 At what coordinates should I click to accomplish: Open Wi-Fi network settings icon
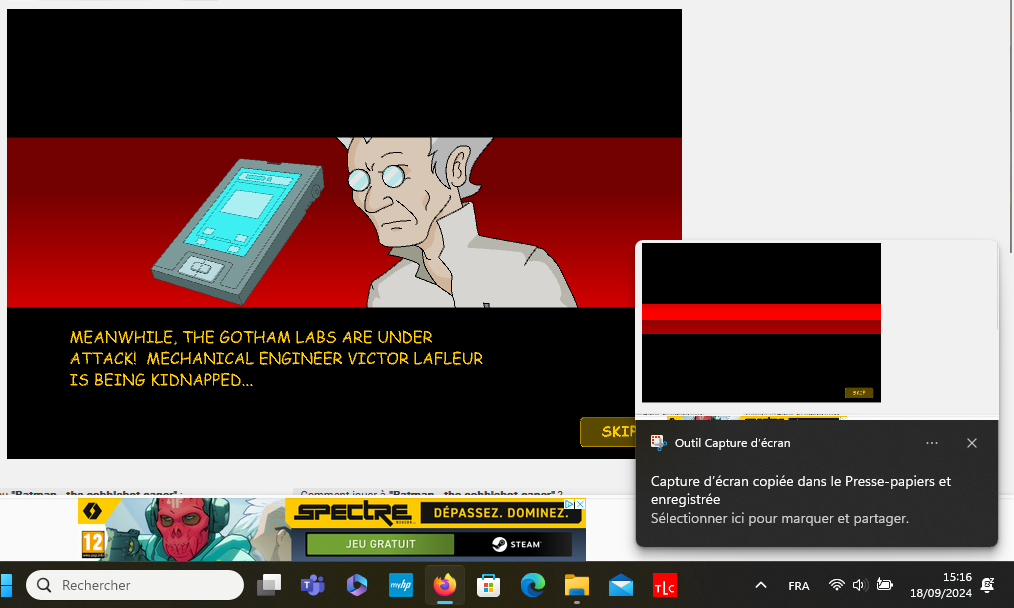click(x=837, y=585)
